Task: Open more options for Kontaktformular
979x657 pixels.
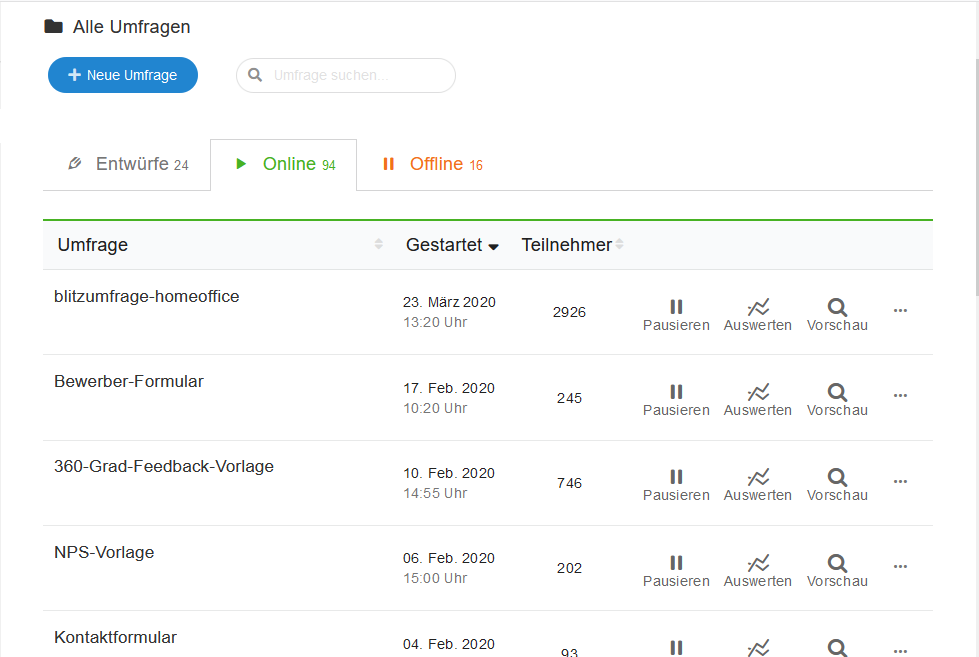Action: coord(900,651)
